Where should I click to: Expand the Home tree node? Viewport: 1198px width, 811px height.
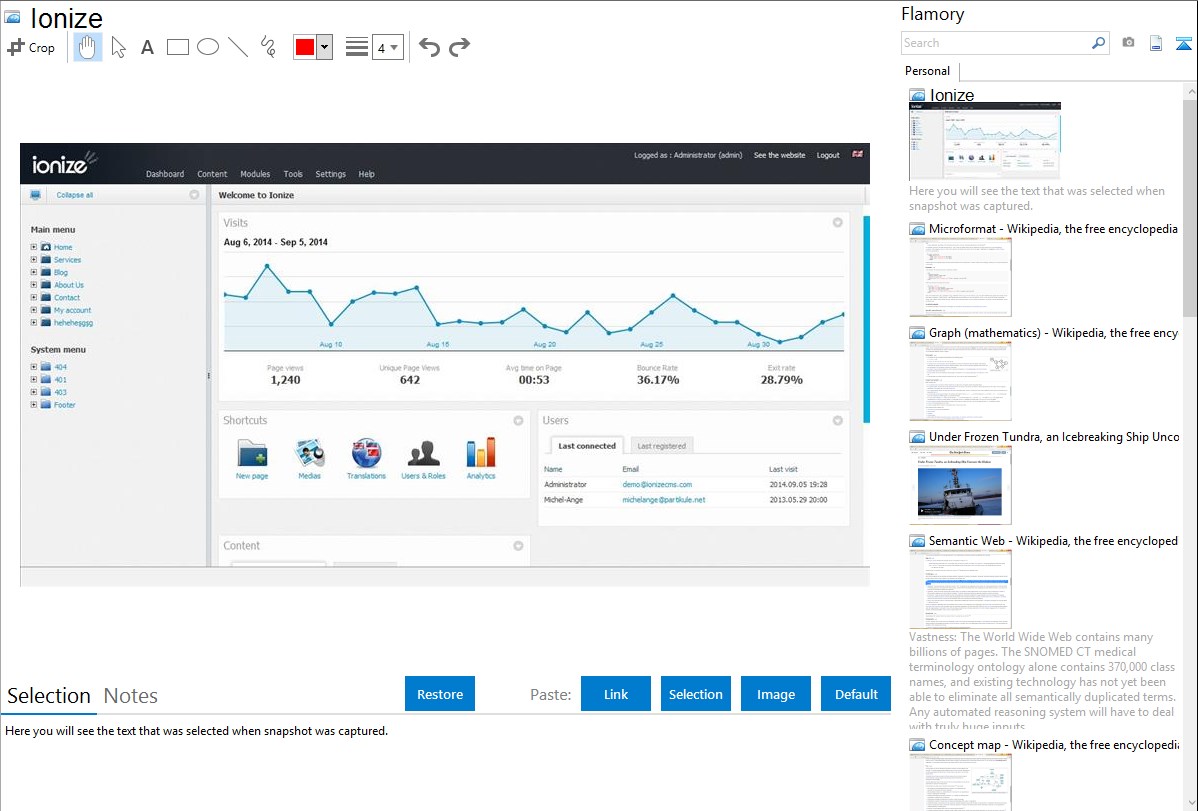click(34, 247)
